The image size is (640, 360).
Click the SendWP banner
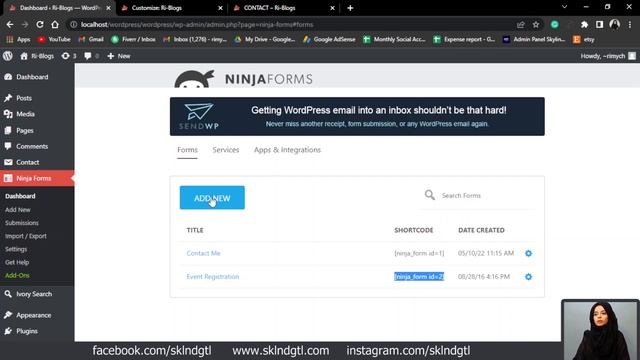[x=357, y=116]
